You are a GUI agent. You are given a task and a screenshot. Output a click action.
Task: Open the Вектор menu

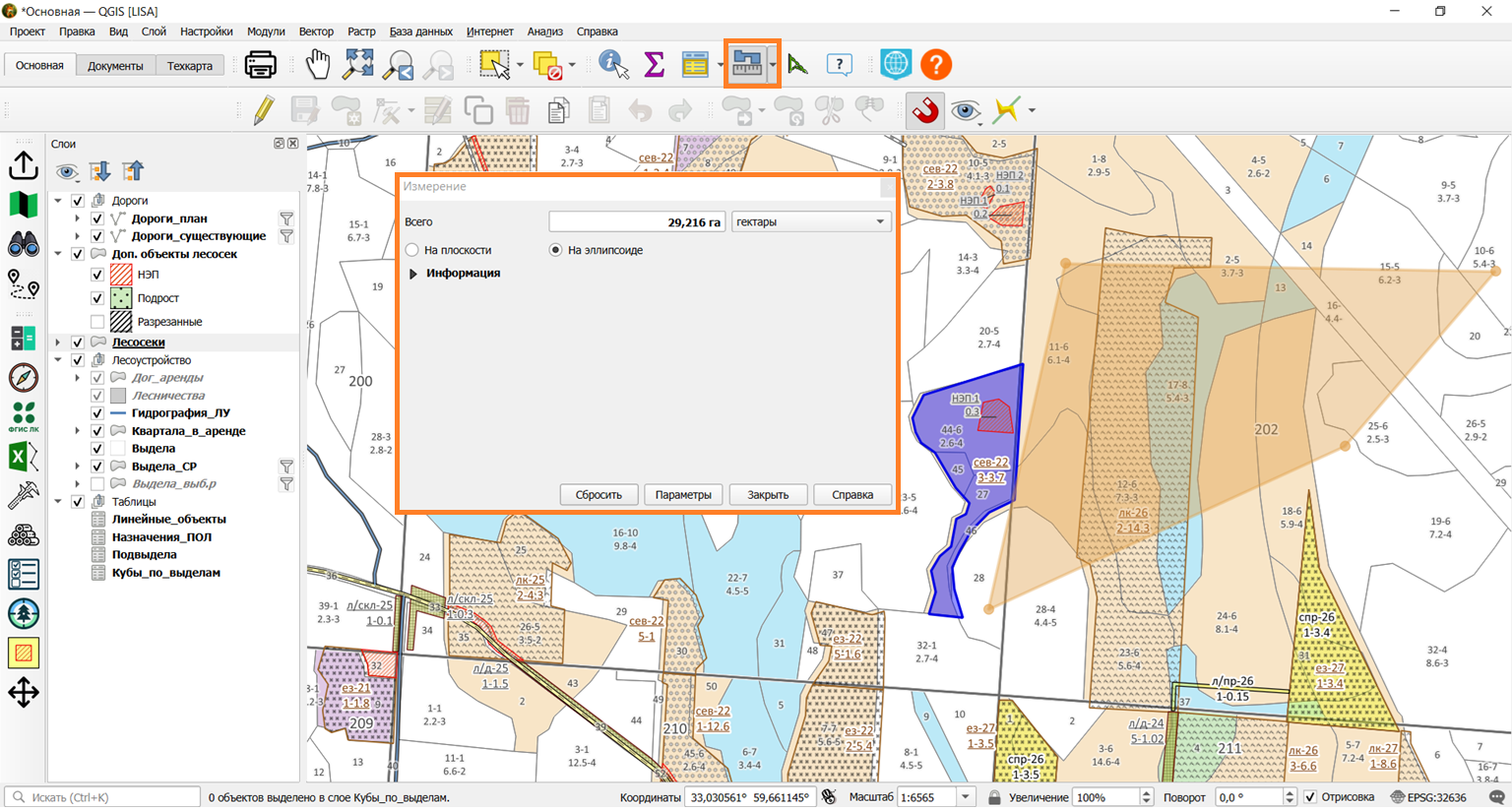tap(316, 31)
